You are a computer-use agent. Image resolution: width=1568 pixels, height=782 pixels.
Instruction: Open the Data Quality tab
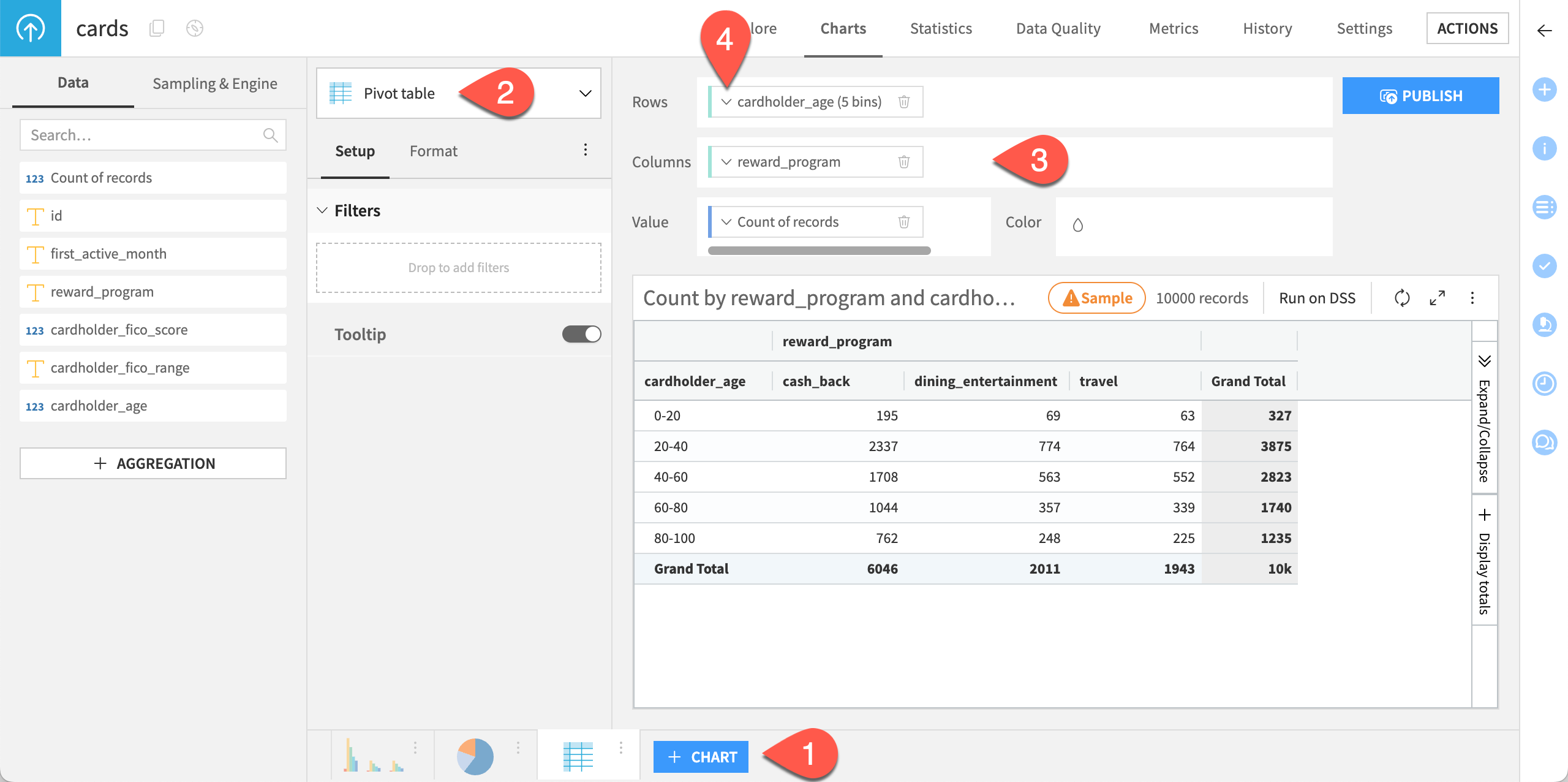coord(1058,29)
